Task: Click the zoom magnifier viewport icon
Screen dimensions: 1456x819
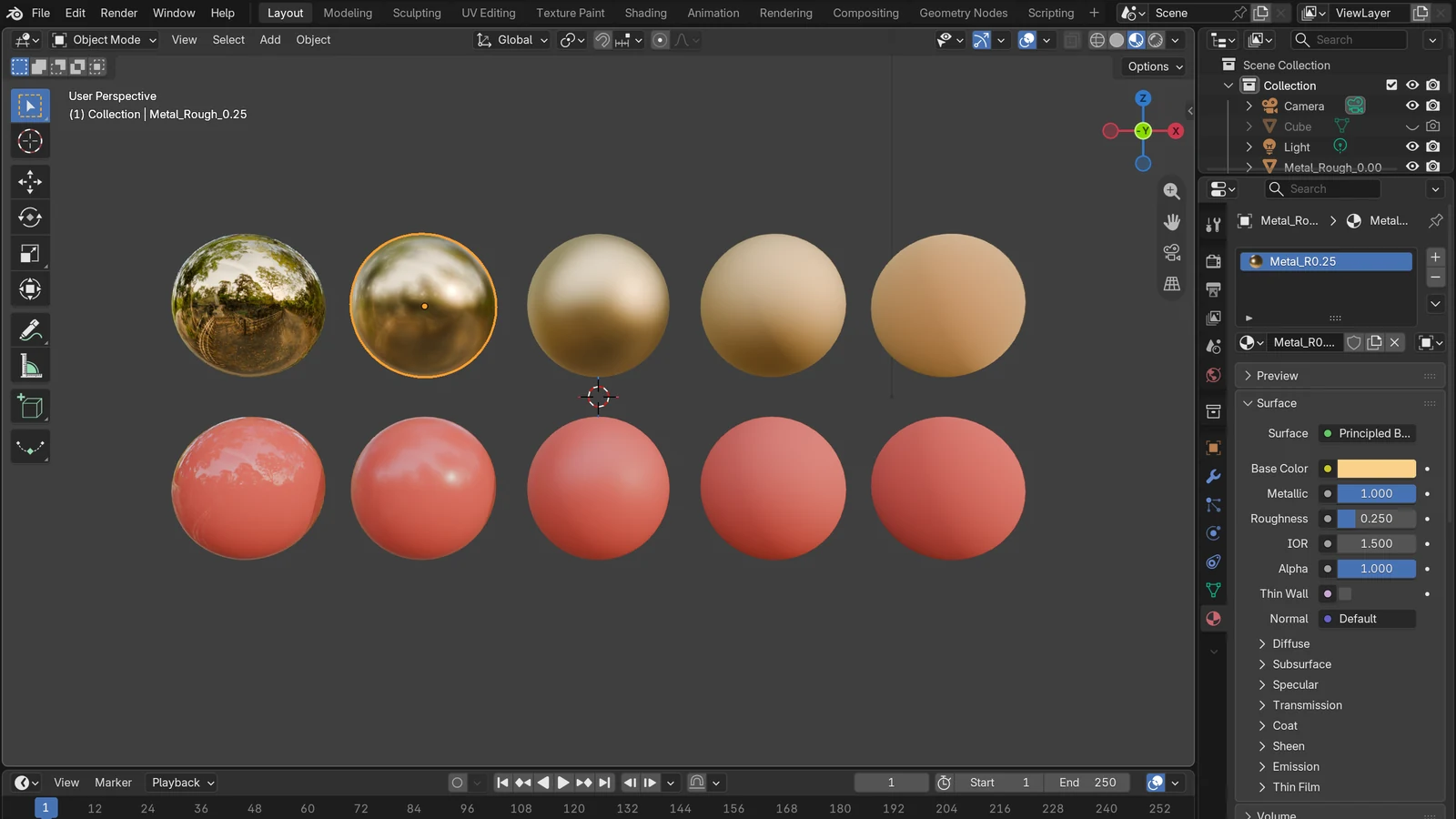Action: pos(1172,191)
